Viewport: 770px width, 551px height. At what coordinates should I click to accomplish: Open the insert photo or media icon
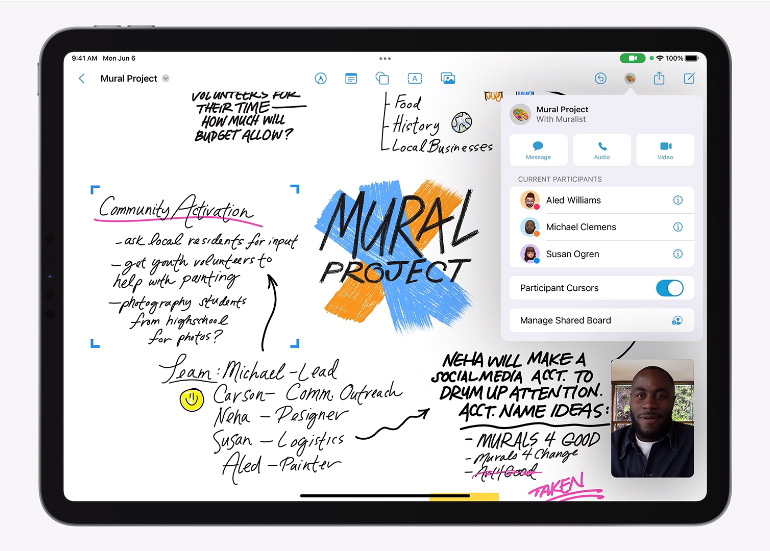pos(448,78)
